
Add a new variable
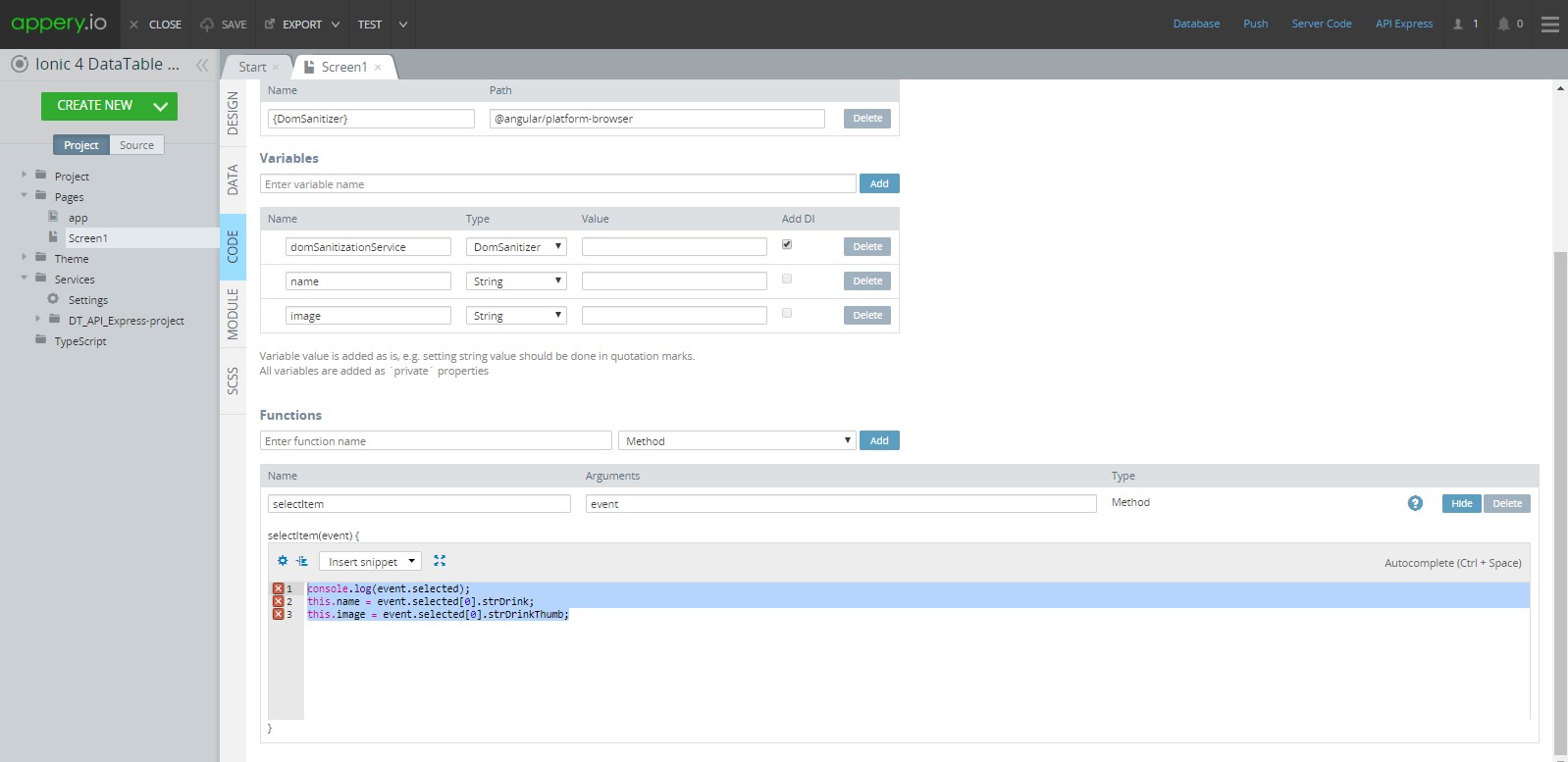[x=879, y=183]
